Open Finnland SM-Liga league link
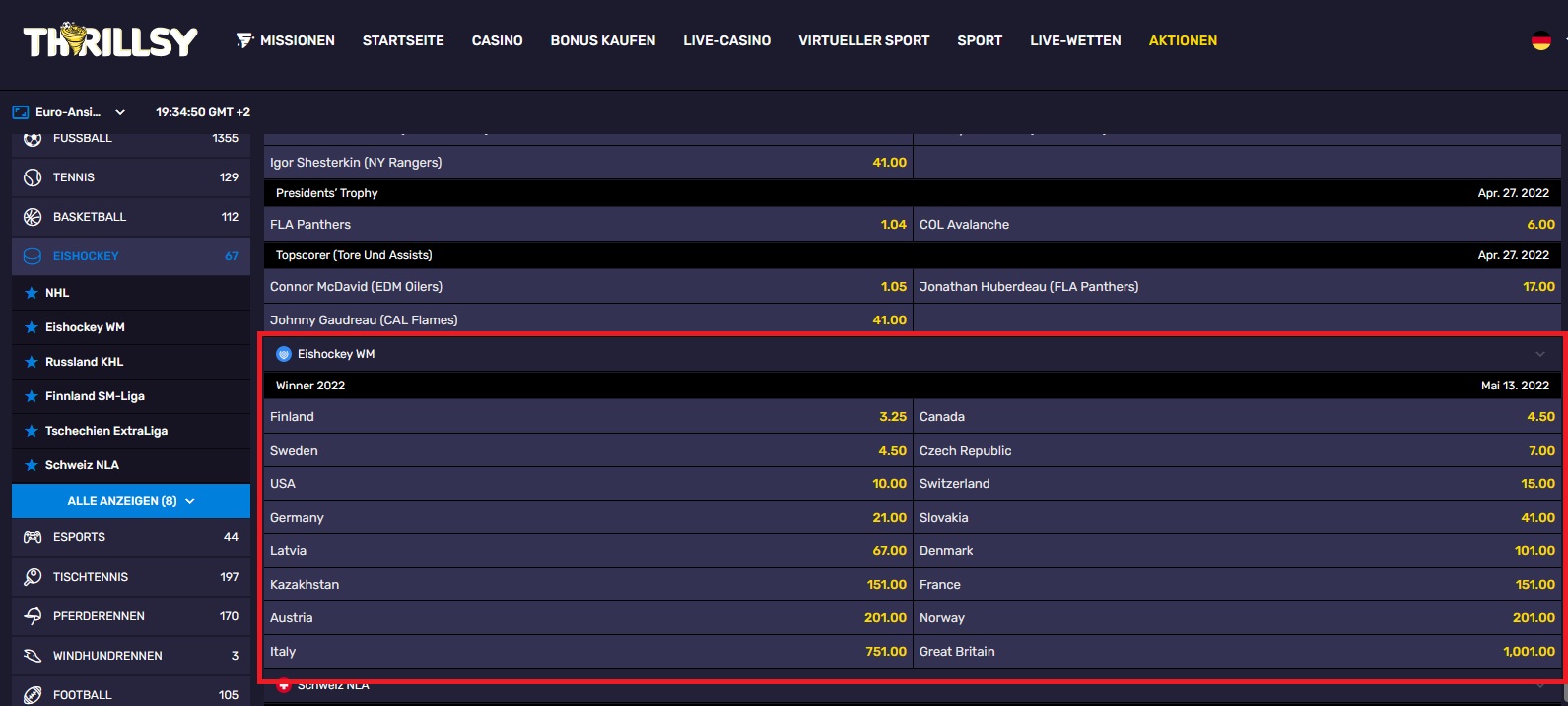Viewport: 1568px width, 706px height. pos(95,396)
